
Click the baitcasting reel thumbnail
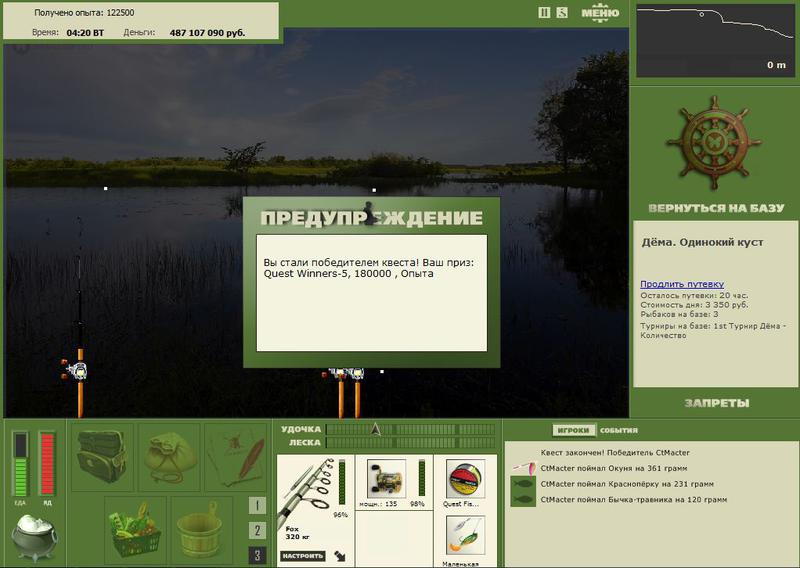[386, 478]
